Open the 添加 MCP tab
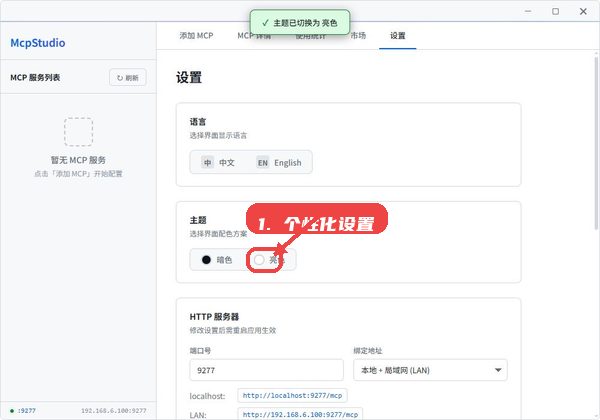The height and width of the screenshot is (420, 600). (196, 36)
